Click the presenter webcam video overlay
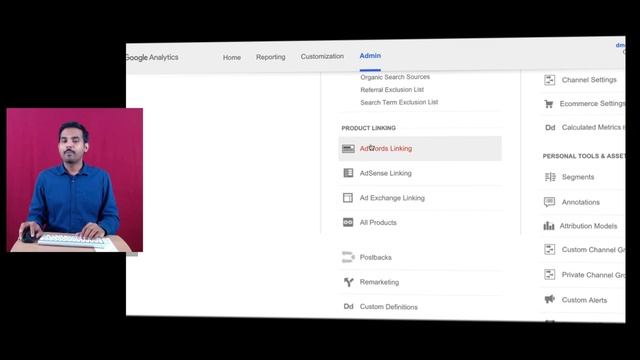Image resolution: width=640 pixels, height=360 pixels. (x=75, y=180)
